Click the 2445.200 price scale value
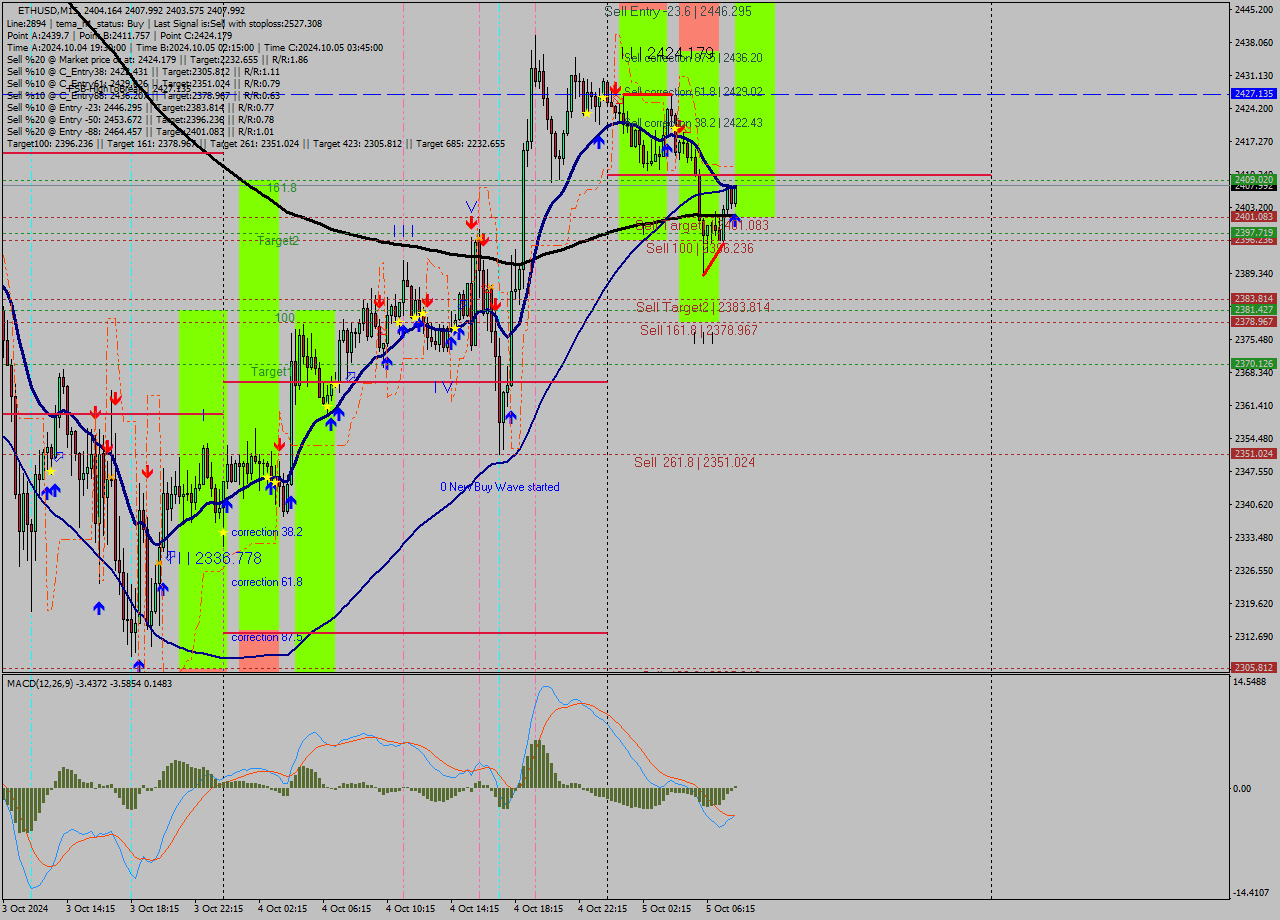 click(x=1253, y=9)
